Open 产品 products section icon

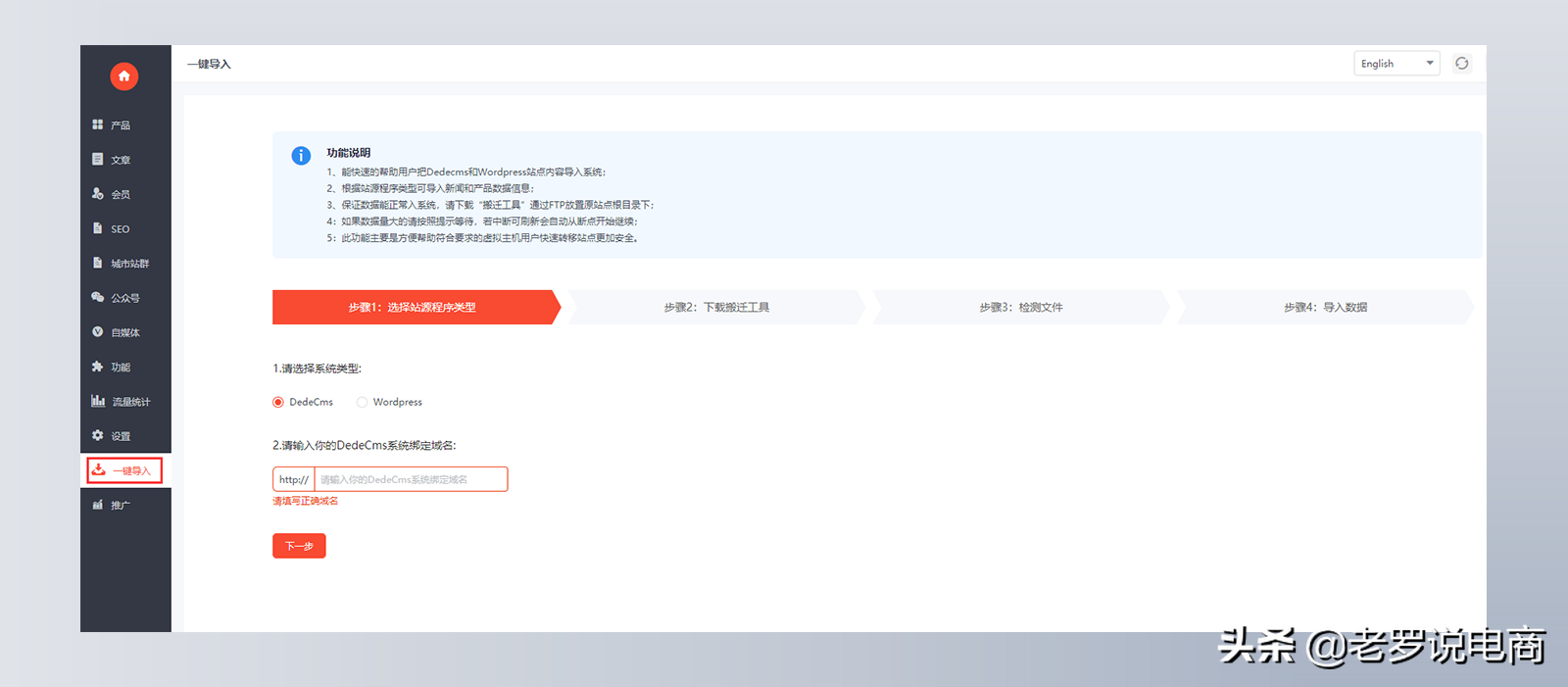coord(98,124)
